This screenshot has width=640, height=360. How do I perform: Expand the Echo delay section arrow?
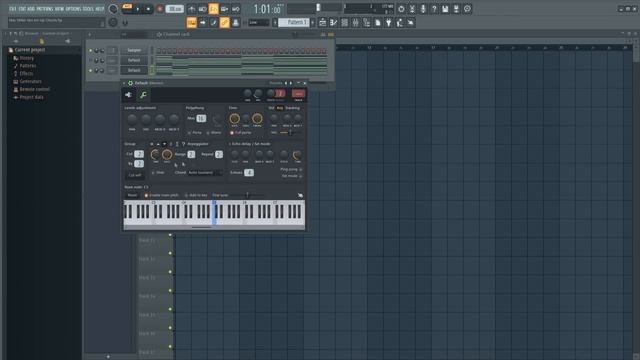coord(230,144)
